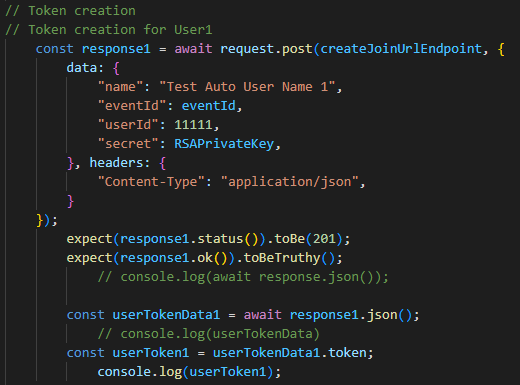Click the "// Token creation for User1" comment
520x385 pixels.
[109, 30]
